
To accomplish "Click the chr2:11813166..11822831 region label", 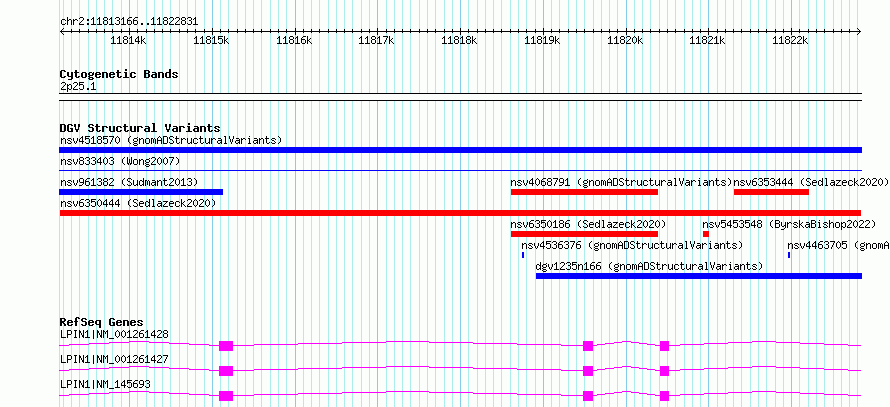I will click(x=129, y=22).
